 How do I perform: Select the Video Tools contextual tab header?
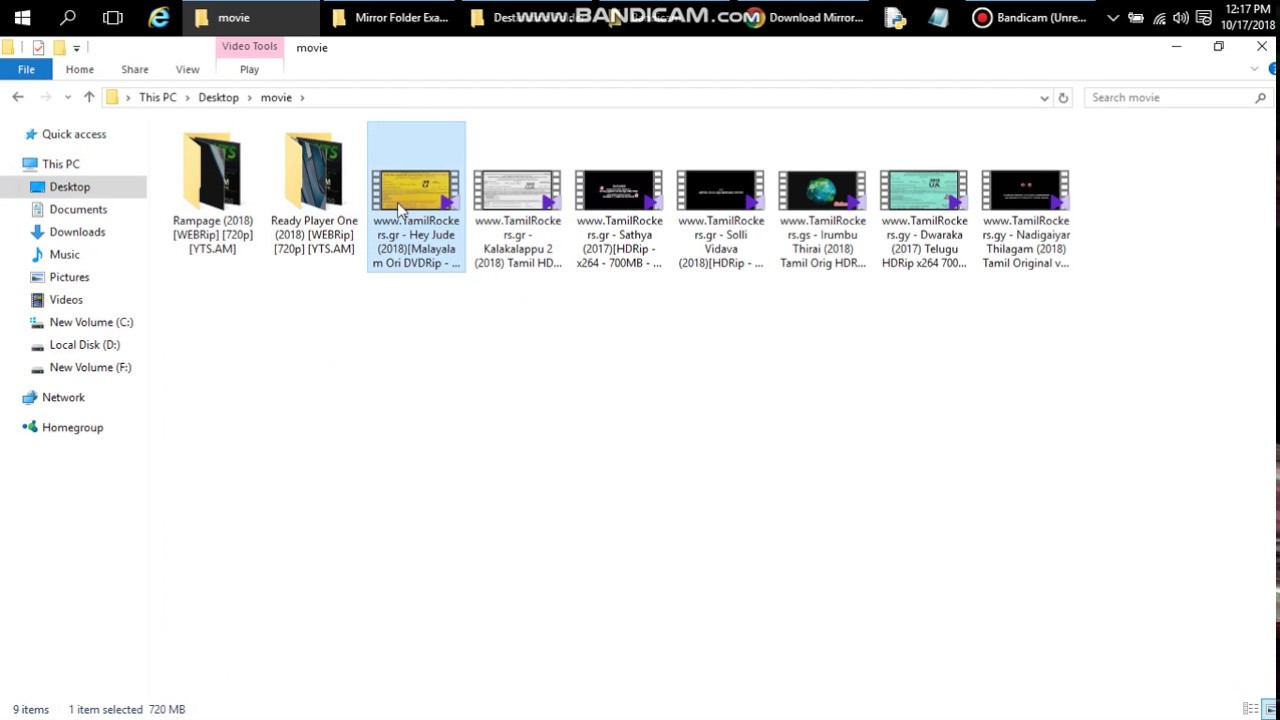[249, 47]
